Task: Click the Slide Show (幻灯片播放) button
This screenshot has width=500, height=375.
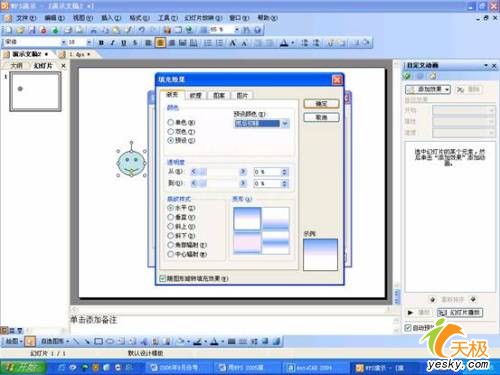Action: click(460, 312)
